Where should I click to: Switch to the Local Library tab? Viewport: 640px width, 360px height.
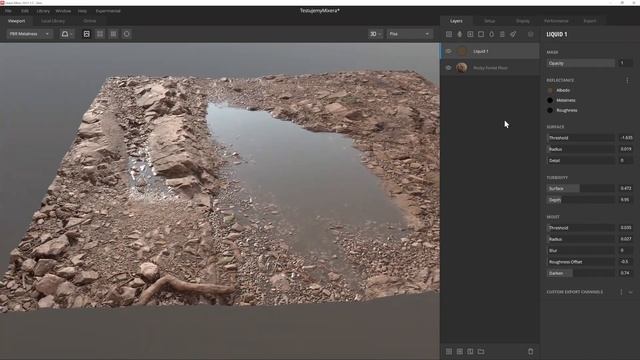(53, 21)
